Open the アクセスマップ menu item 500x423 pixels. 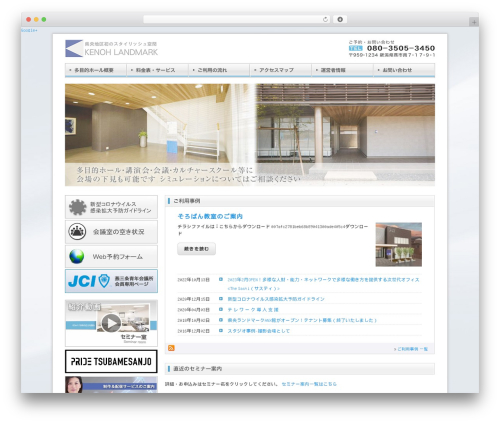[x=281, y=70]
